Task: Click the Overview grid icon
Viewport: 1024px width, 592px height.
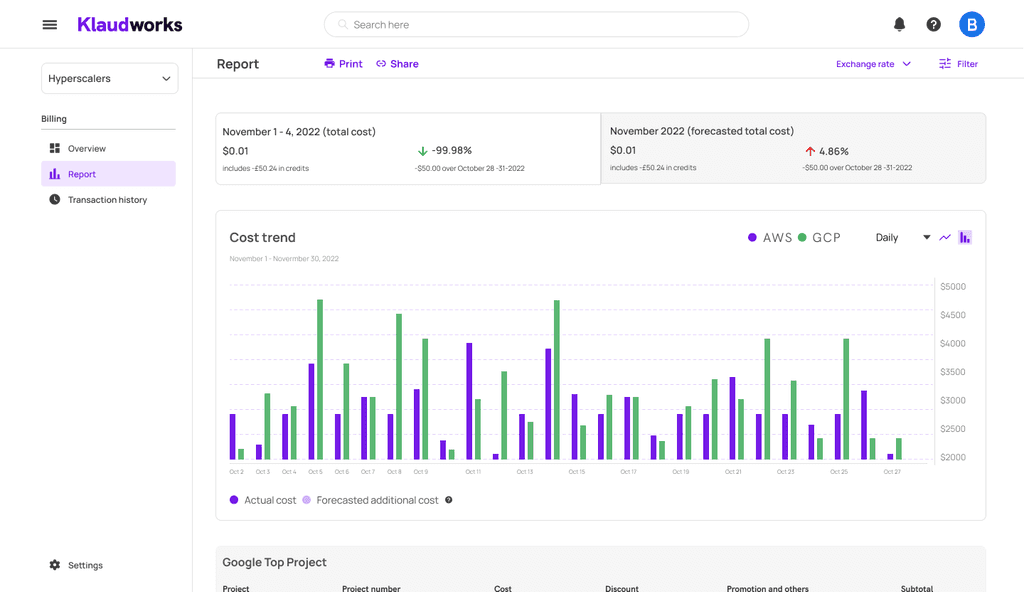Action: coord(55,148)
